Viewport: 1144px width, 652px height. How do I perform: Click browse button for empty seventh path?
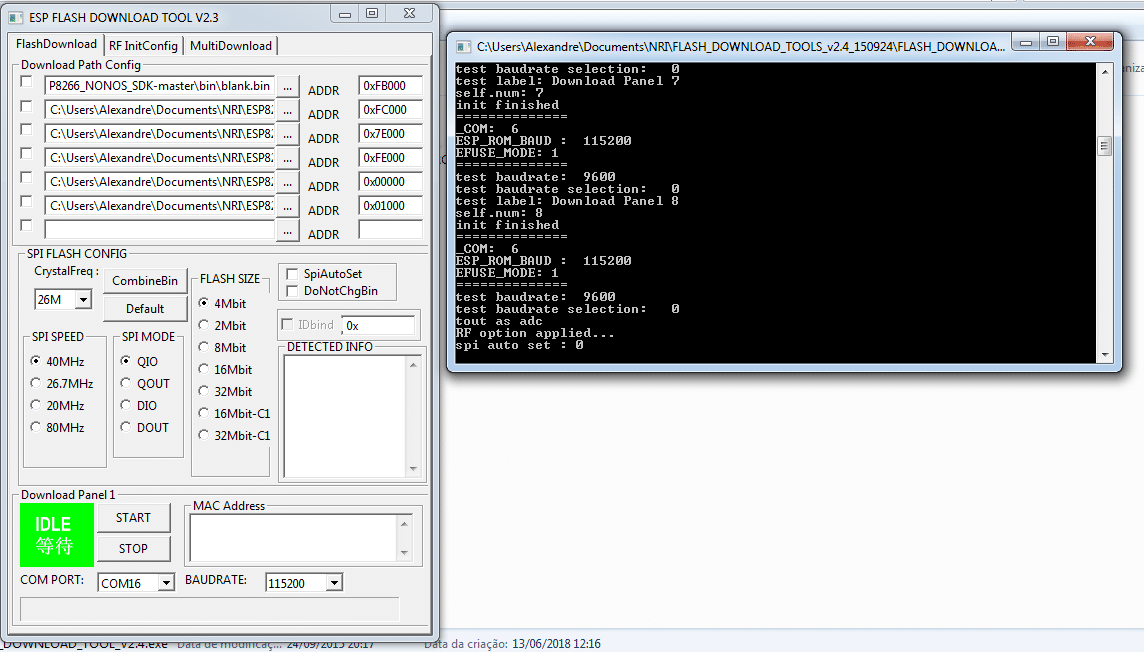287,231
